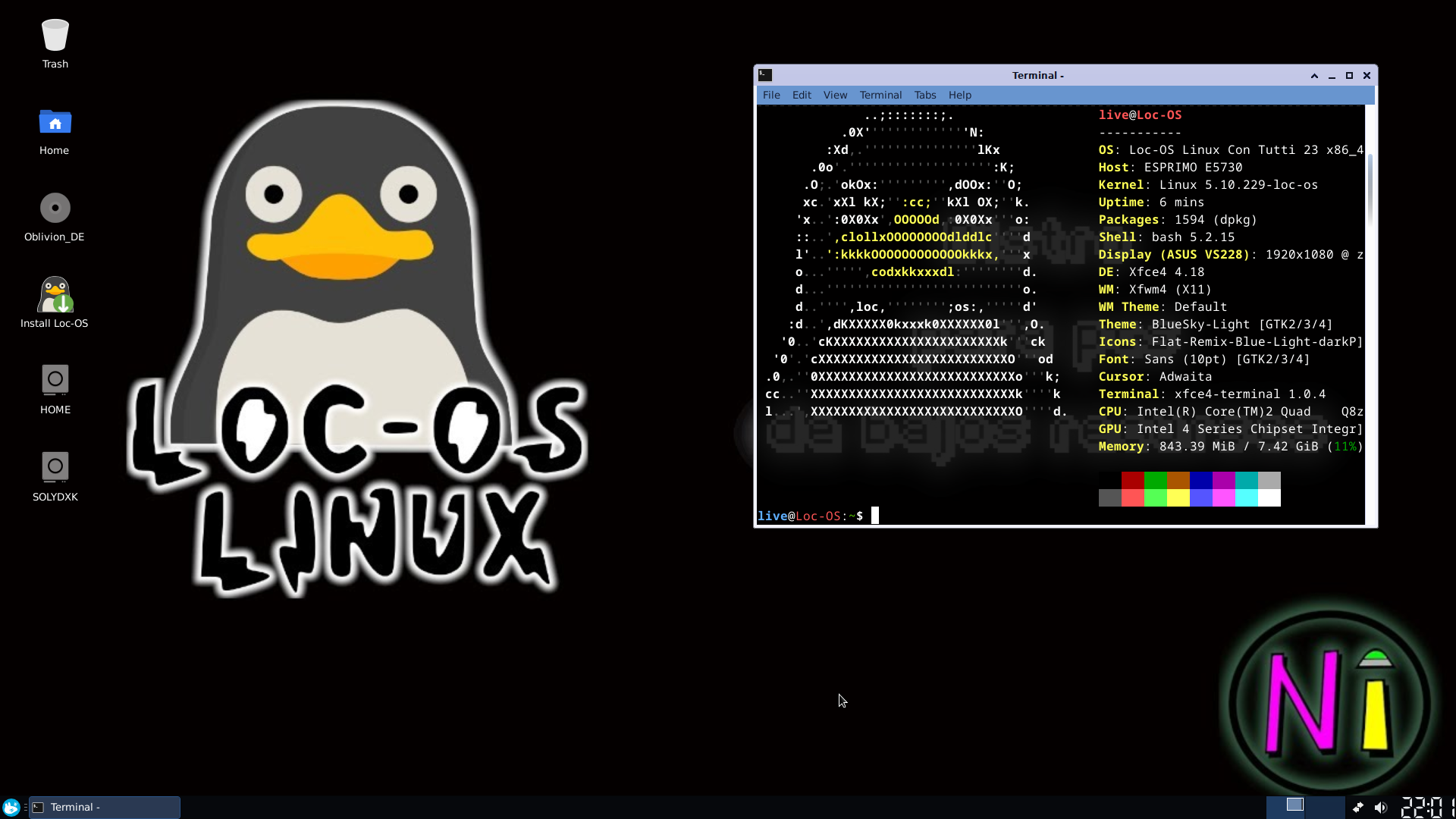The height and width of the screenshot is (819, 1456).
Task: Open the Tabs menu
Action: point(924,95)
